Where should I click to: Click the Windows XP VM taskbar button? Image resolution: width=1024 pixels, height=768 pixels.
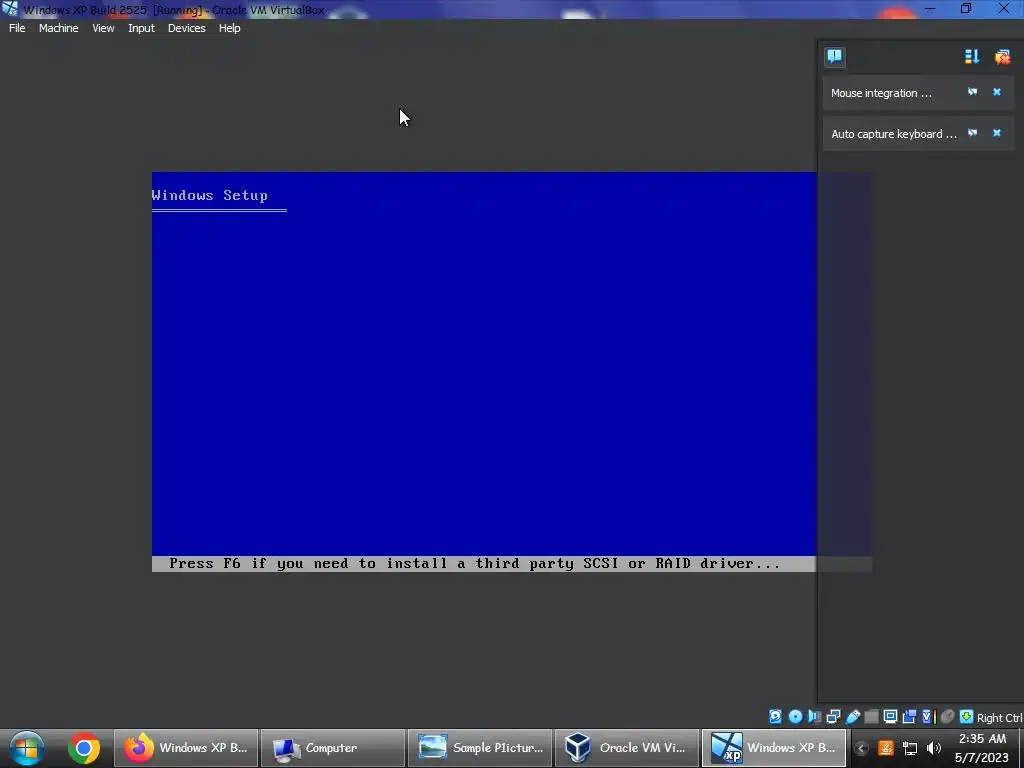click(x=774, y=748)
